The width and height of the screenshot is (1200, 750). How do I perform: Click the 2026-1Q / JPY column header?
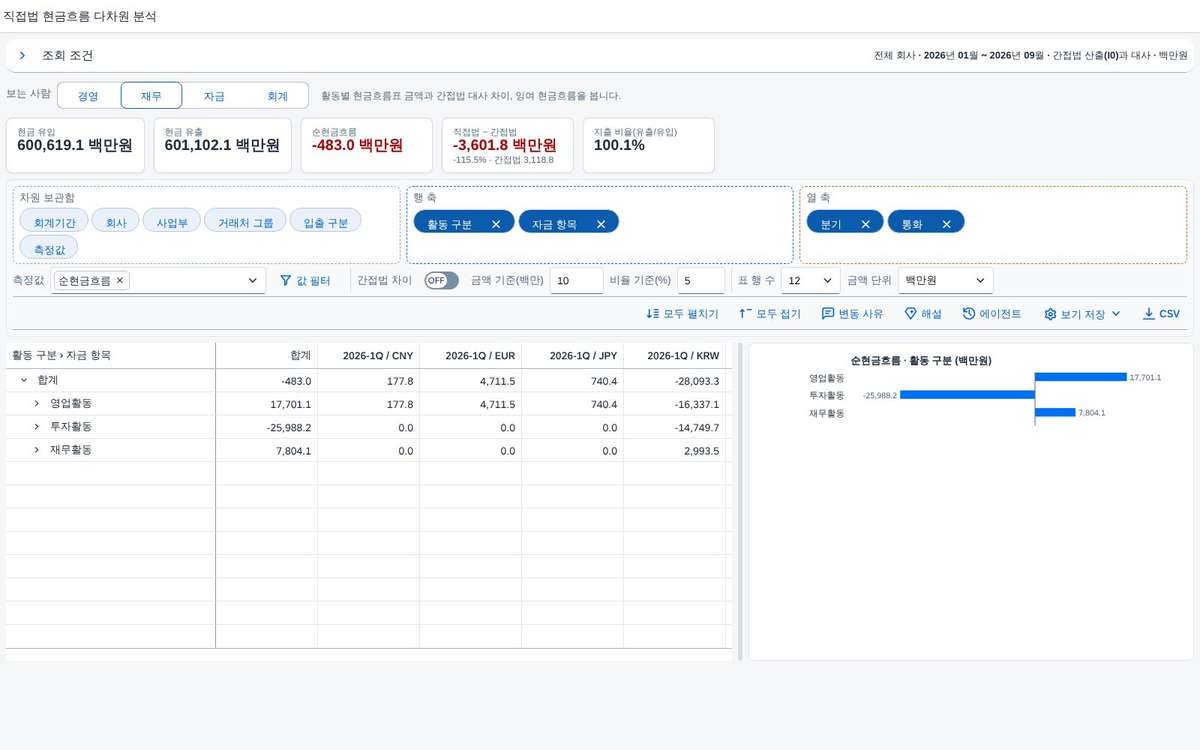tap(572, 356)
